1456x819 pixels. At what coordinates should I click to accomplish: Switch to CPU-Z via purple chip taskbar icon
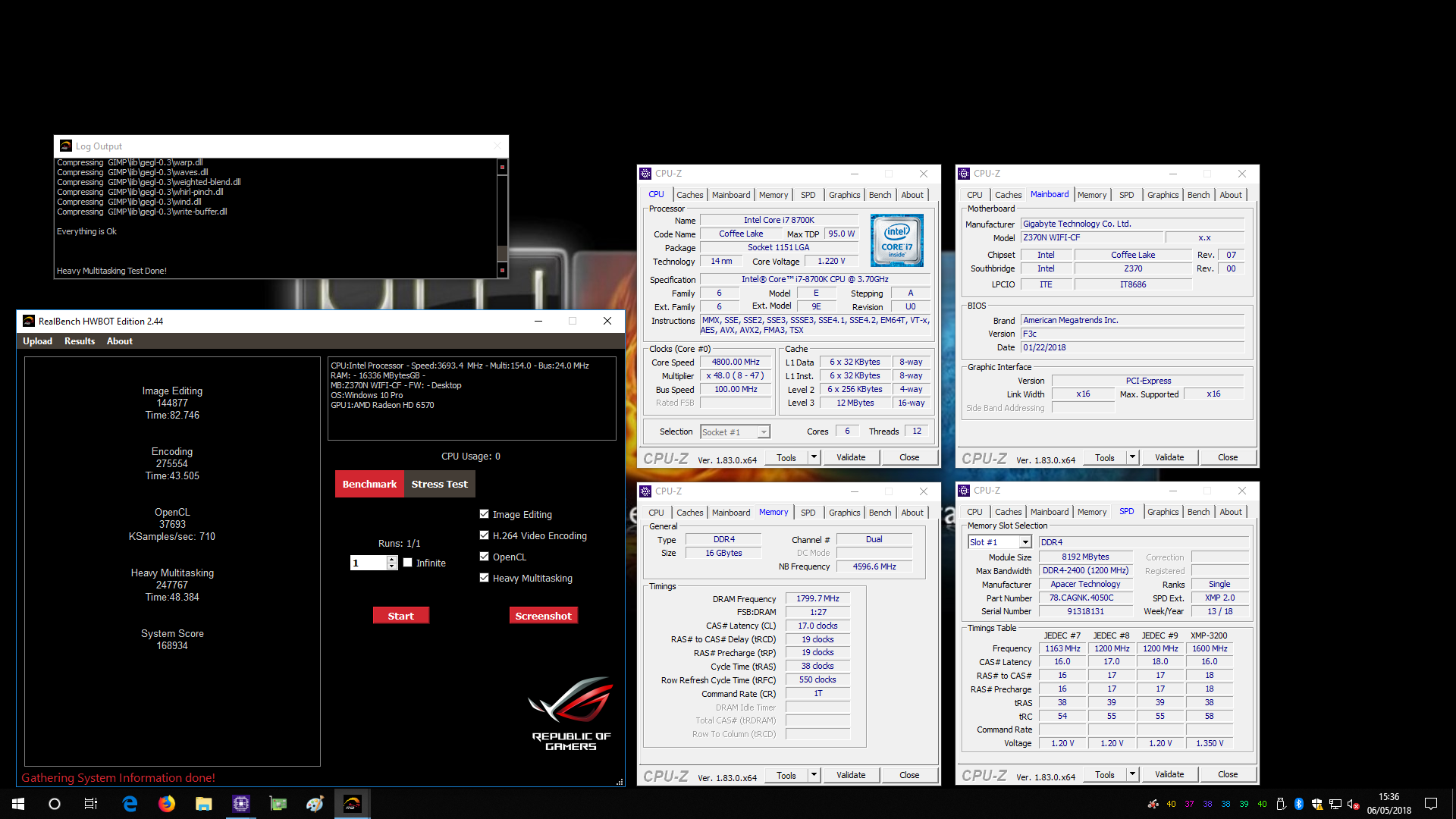241,804
